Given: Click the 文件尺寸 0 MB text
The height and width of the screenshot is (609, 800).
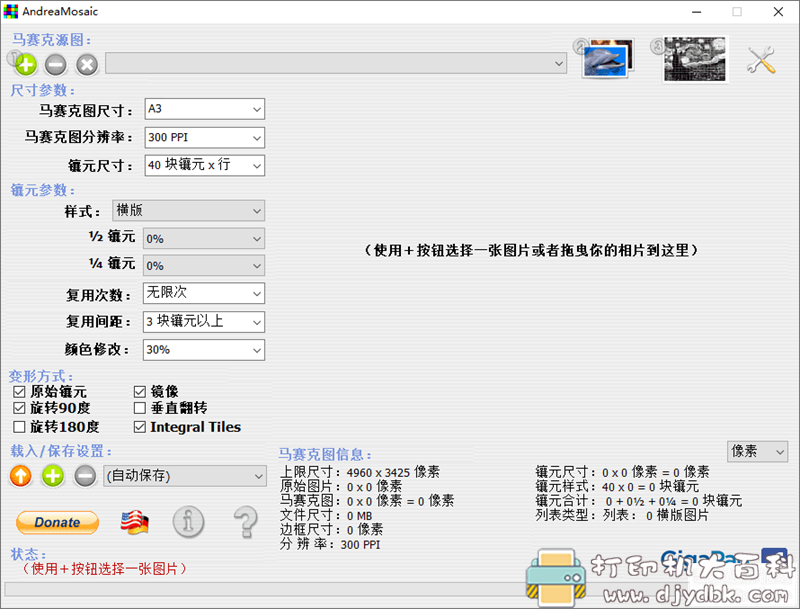Looking at the screenshot, I should [x=326, y=516].
